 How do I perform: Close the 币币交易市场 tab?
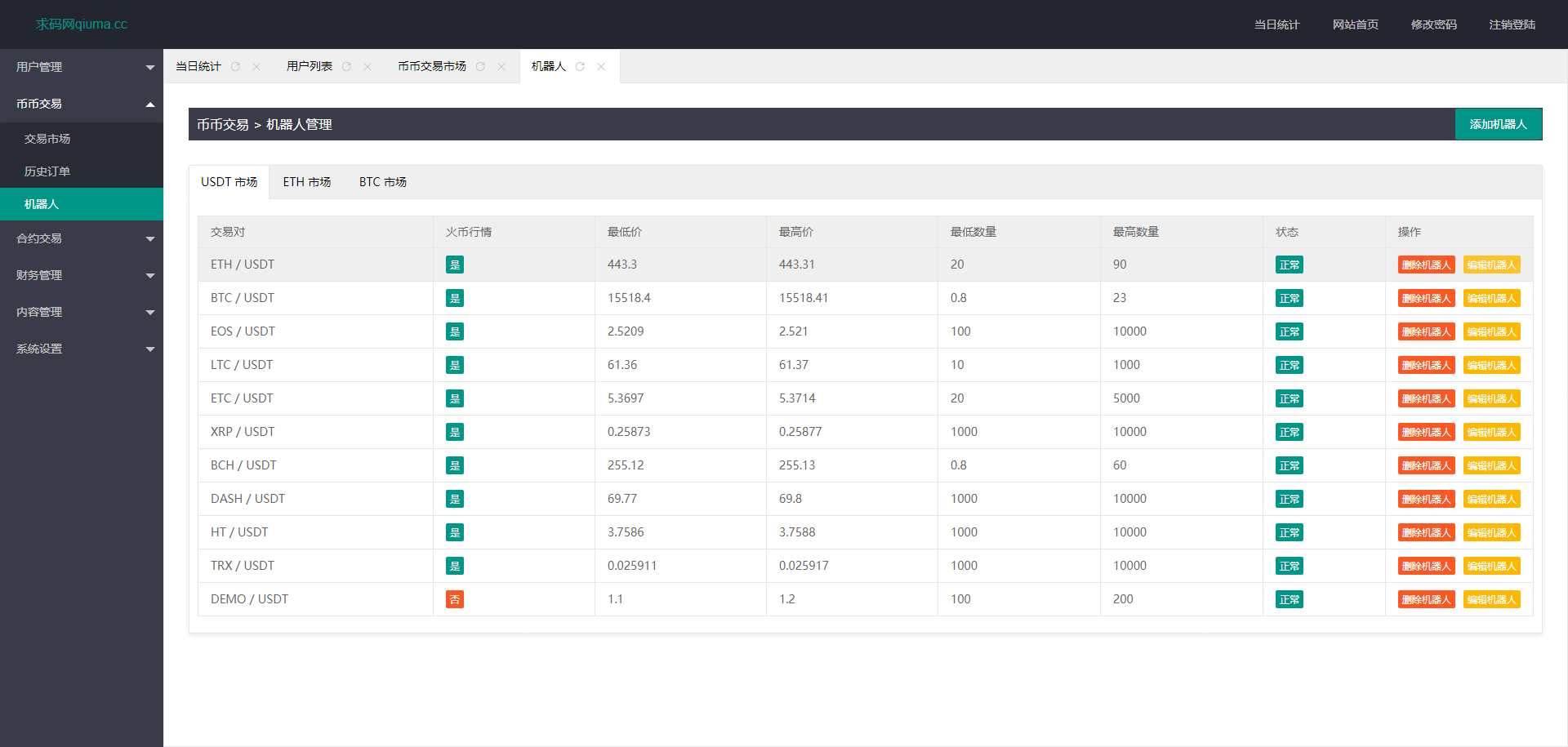tap(501, 67)
